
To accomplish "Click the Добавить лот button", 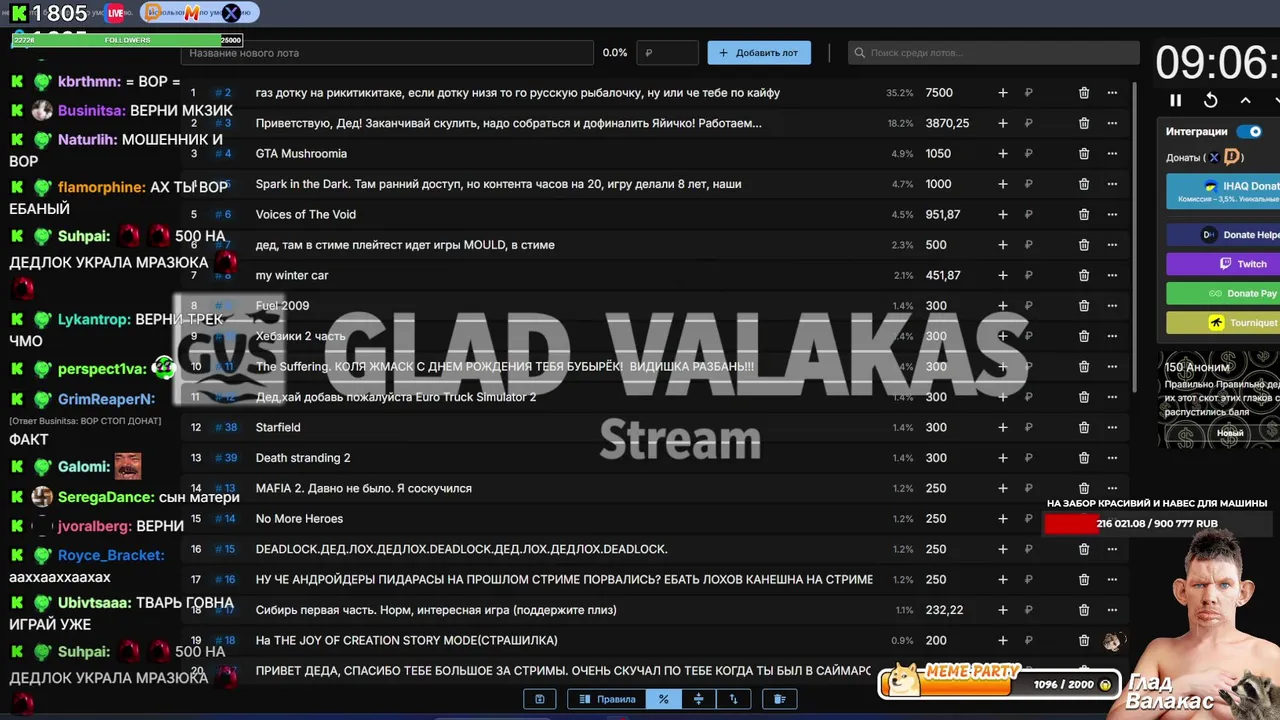I will pos(759,53).
